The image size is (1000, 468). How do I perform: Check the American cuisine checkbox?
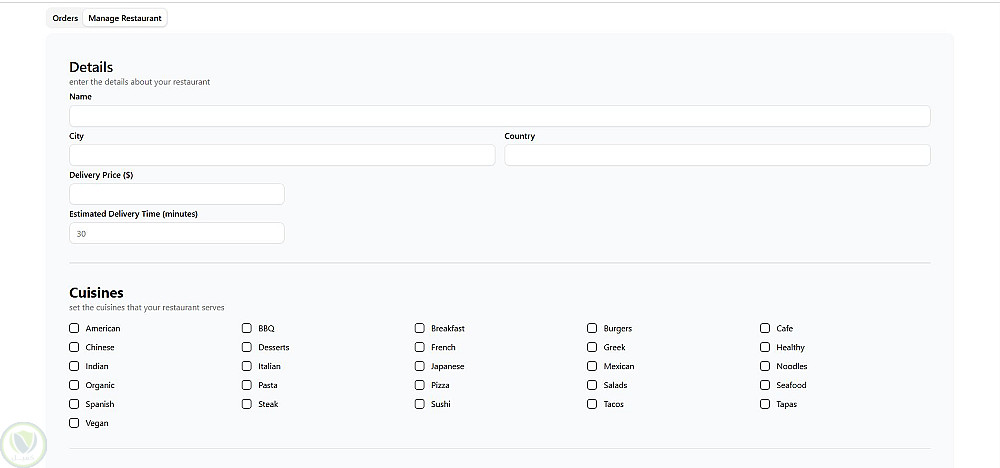pyautogui.click(x=74, y=328)
